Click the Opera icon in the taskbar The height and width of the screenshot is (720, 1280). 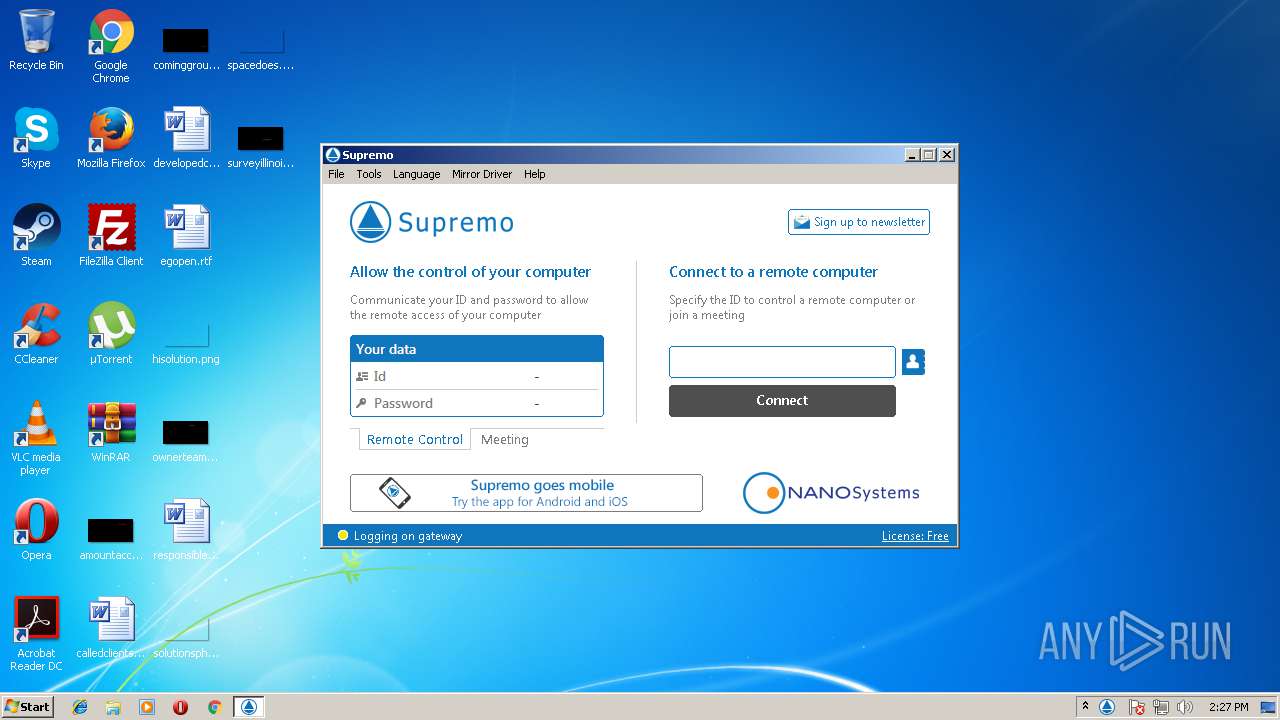click(x=180, y=707)
